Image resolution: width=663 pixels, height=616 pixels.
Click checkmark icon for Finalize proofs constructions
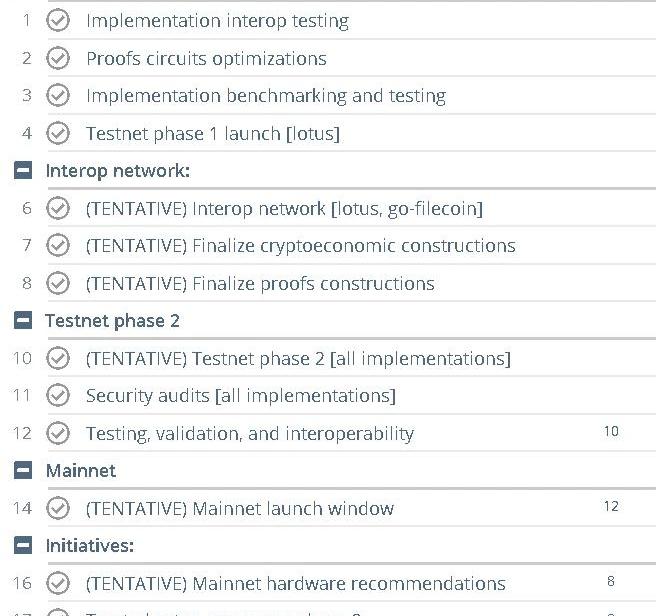pos(58,283)
